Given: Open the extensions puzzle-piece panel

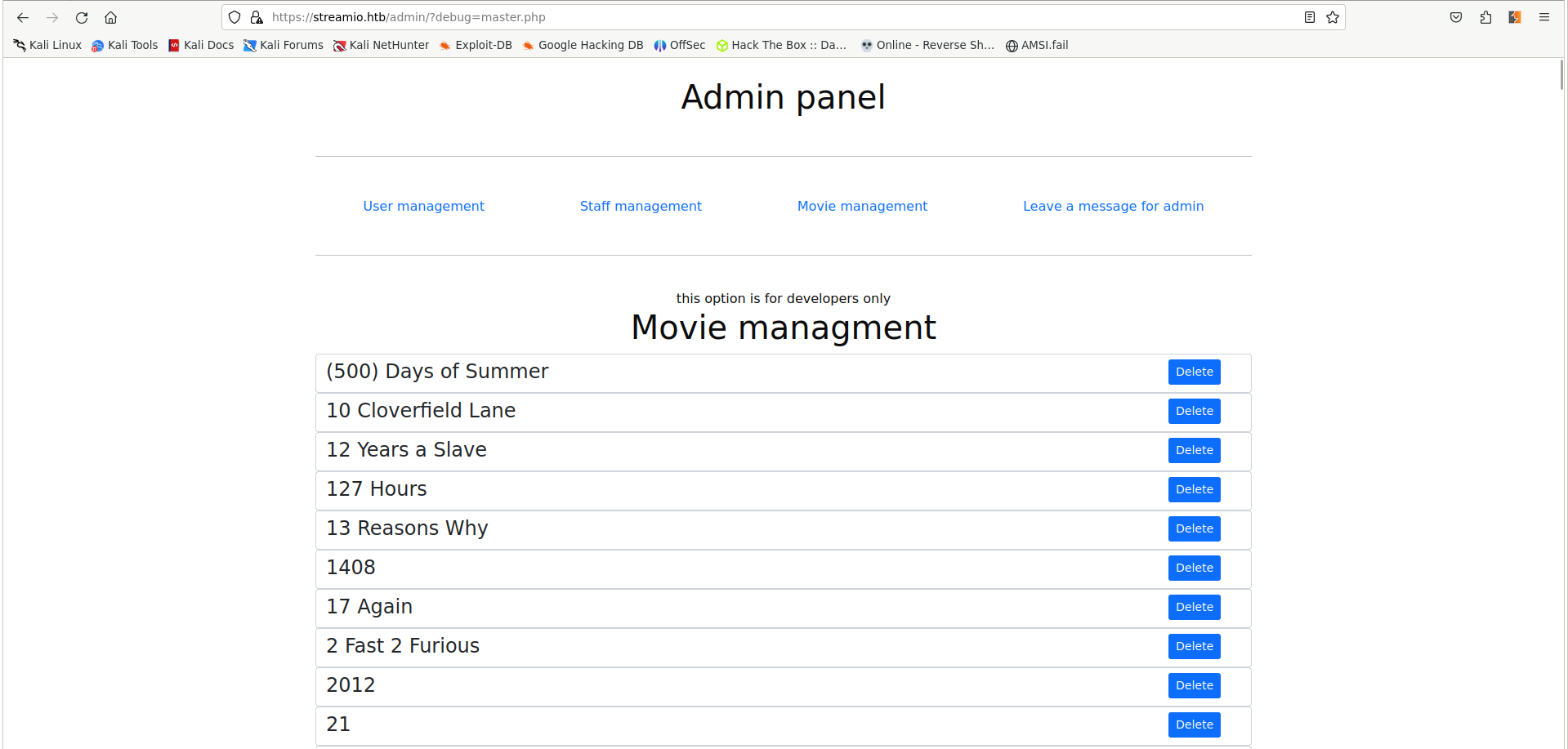Looking at the screenshot, I should click(x=1485, y=17).
